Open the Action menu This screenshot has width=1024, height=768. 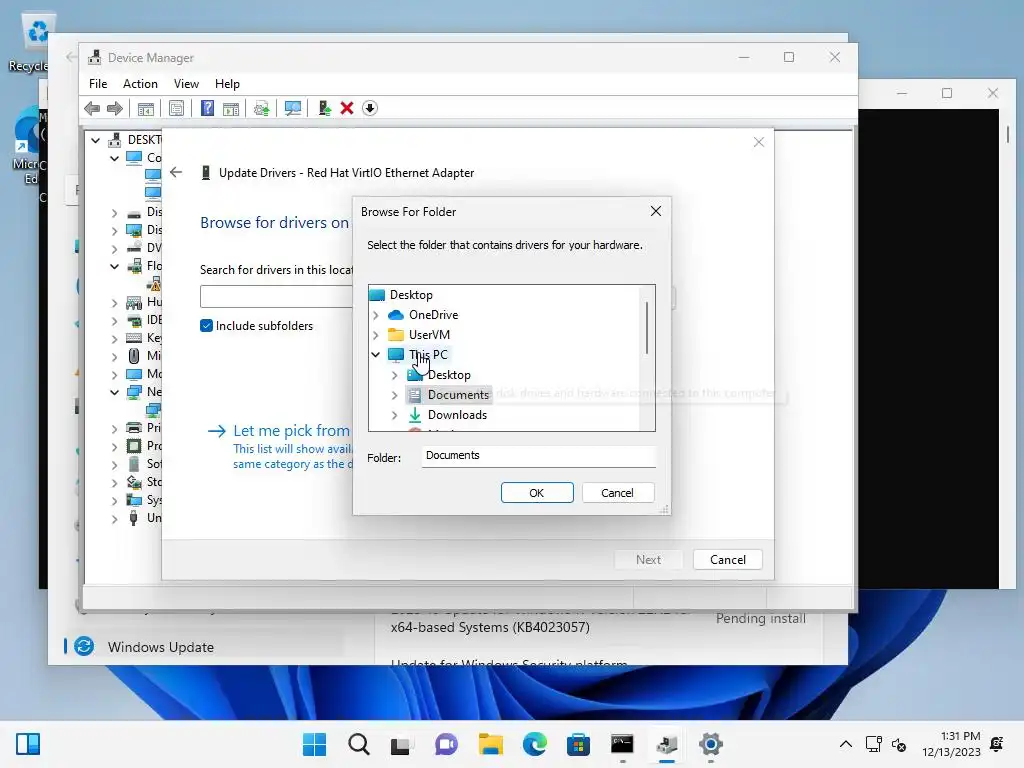coord(140,84)
